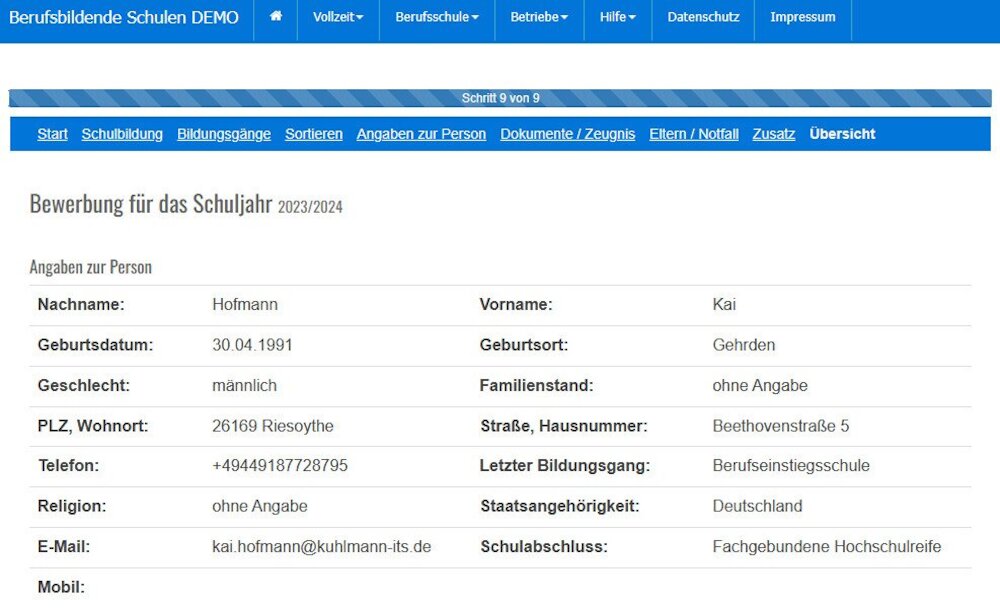Click the phone number +49449187728795
Image resolution: width=1000 pixels, height=611 pixels.
280,466
